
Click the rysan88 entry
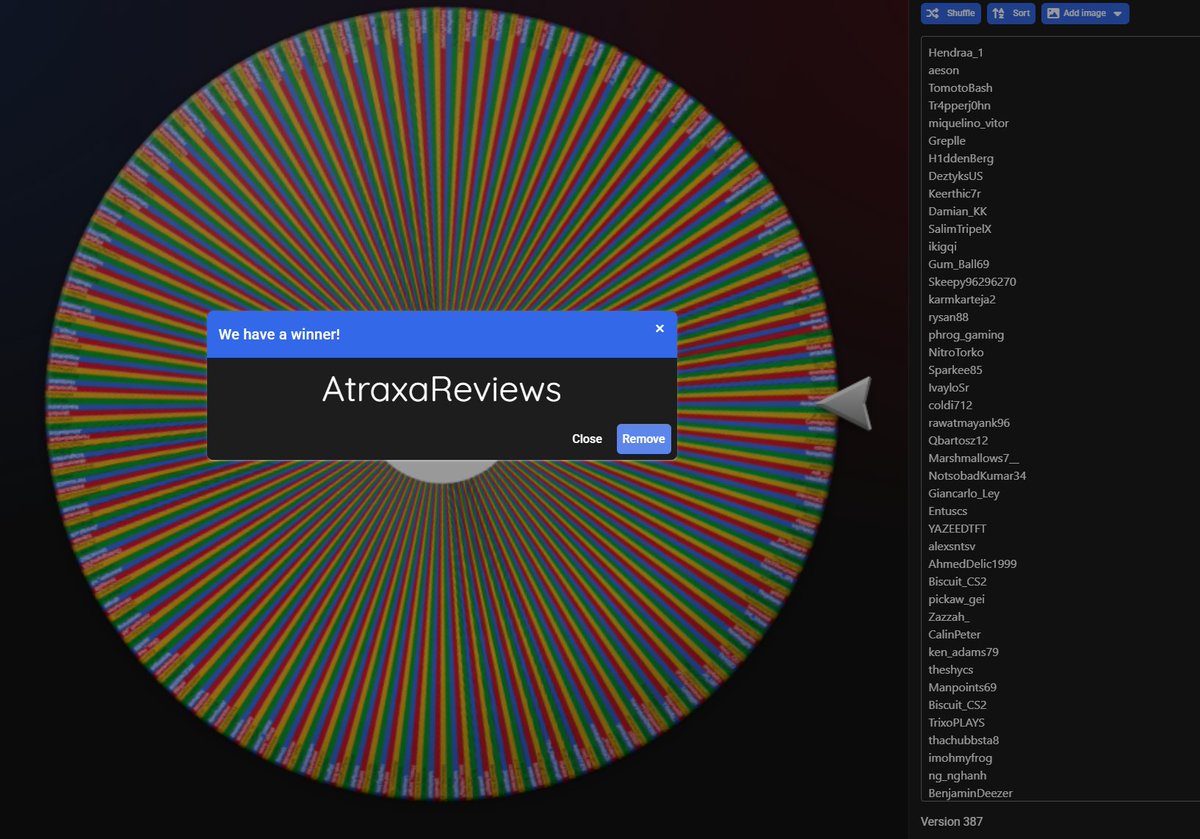[x=948, y=317]
